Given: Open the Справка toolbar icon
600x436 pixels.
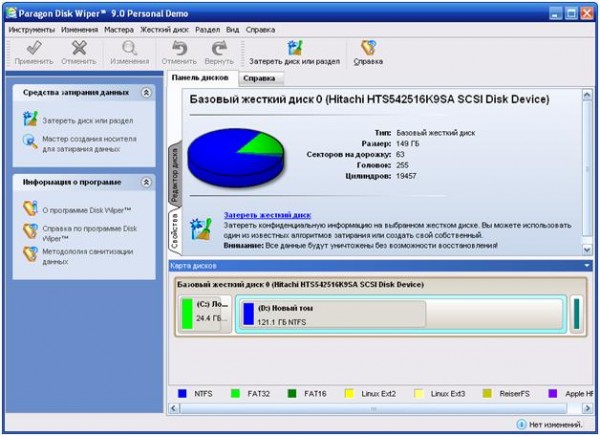Looking at the screenshot, I should coord(368,48).
